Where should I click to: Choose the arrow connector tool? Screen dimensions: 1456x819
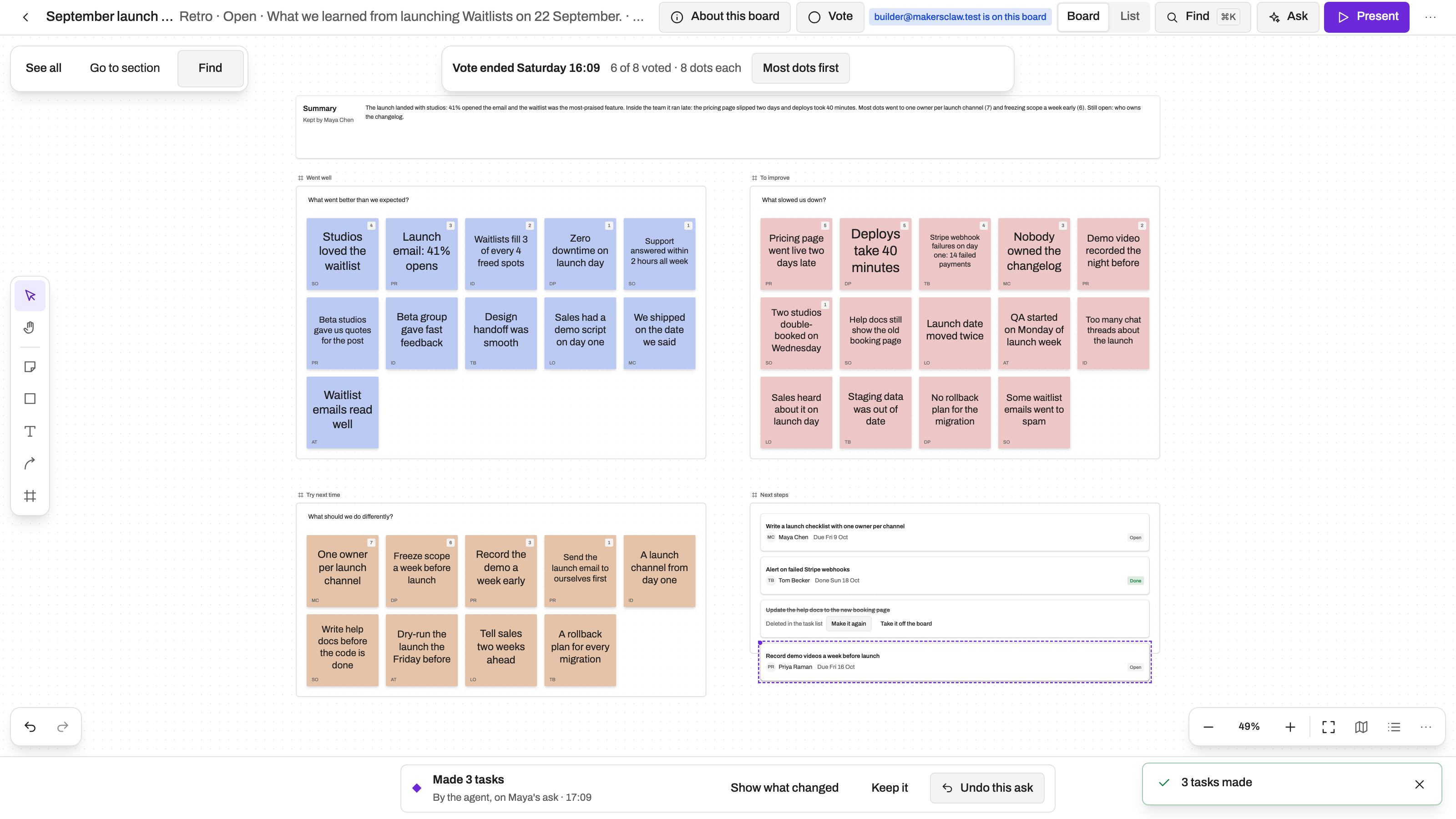(30, 464)
